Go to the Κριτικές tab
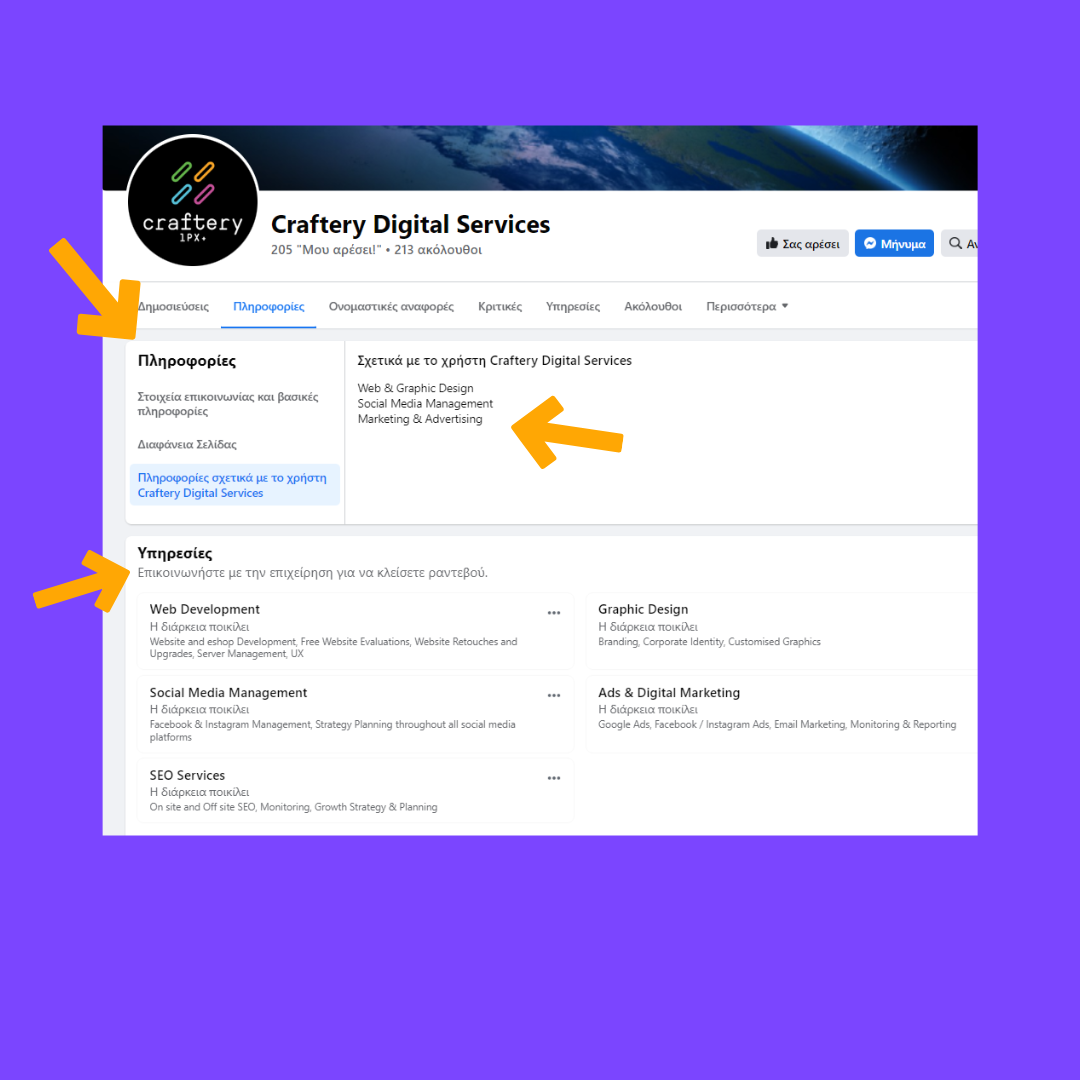 pyautogui.click(x=500, y=306)
